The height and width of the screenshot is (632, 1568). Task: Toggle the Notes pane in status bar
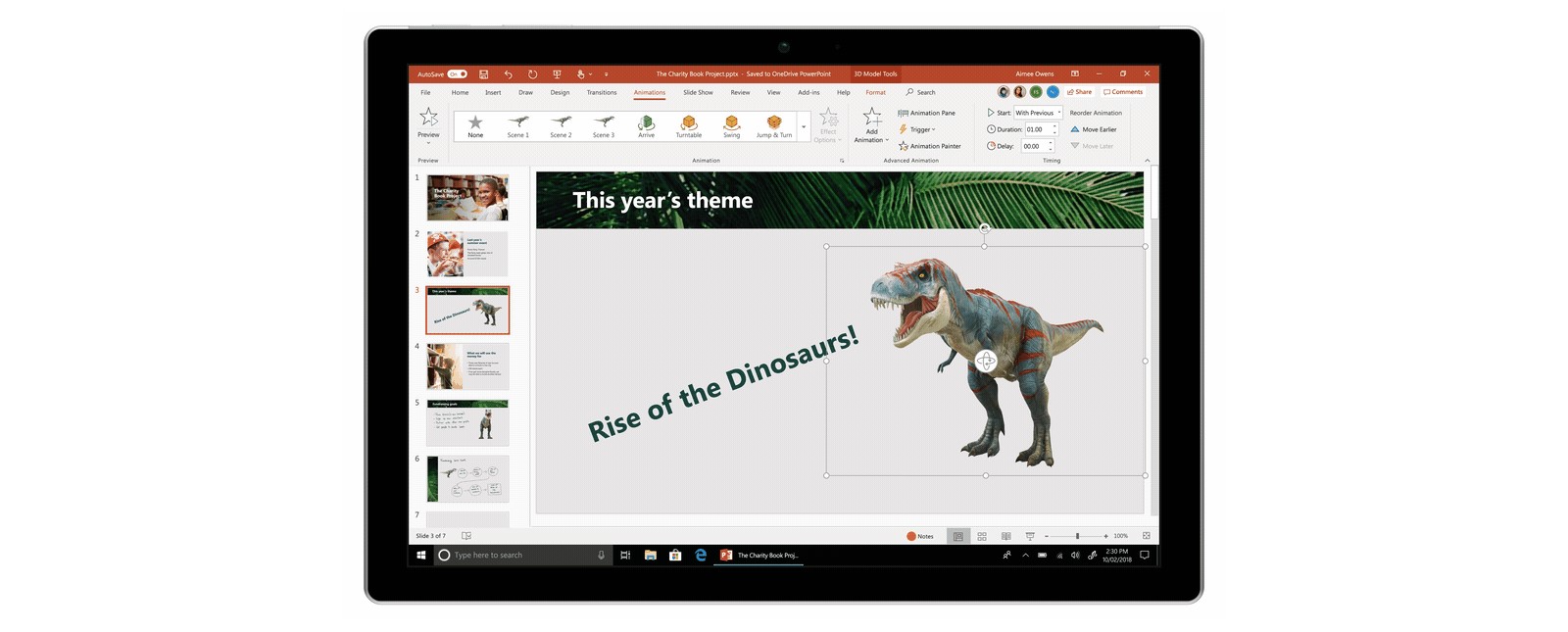pos(920,536)
